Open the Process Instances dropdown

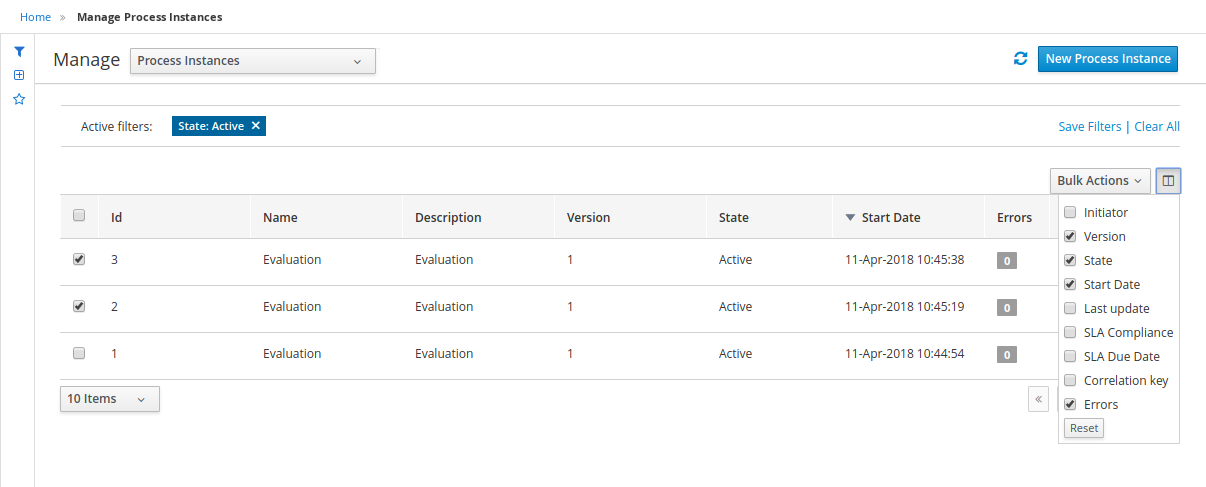click(x=253, y=61)
